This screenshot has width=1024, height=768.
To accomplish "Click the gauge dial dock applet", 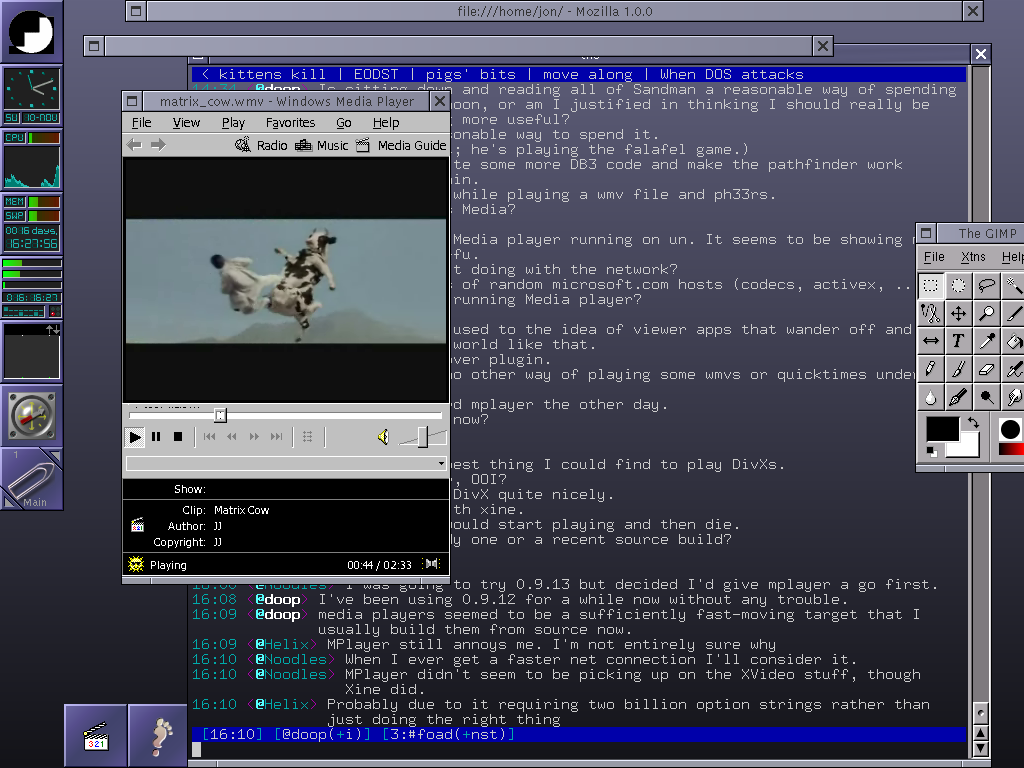I will pyautogui.click(x=31, y=416).
